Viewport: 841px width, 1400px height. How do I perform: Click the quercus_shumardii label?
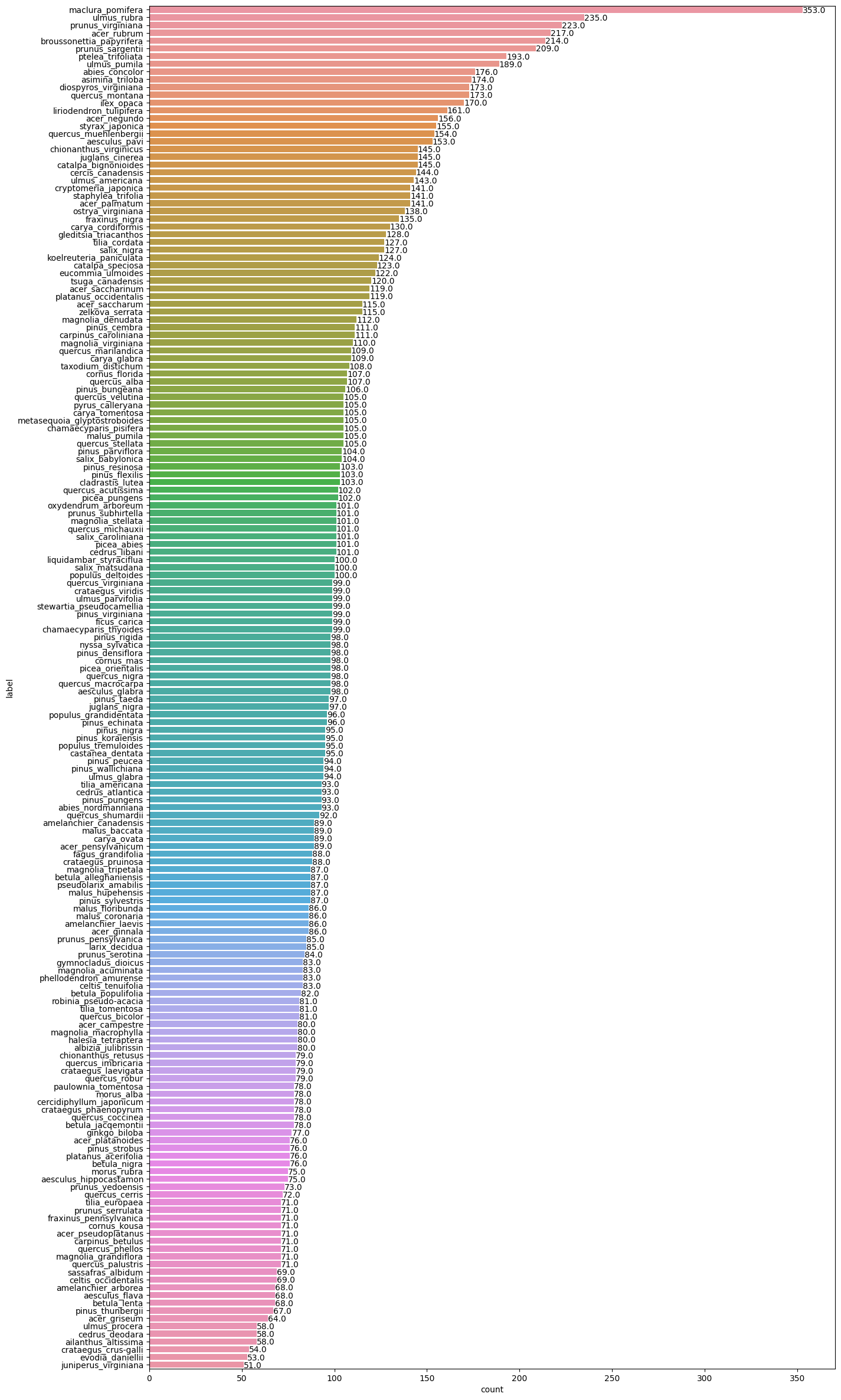[107, 815]
